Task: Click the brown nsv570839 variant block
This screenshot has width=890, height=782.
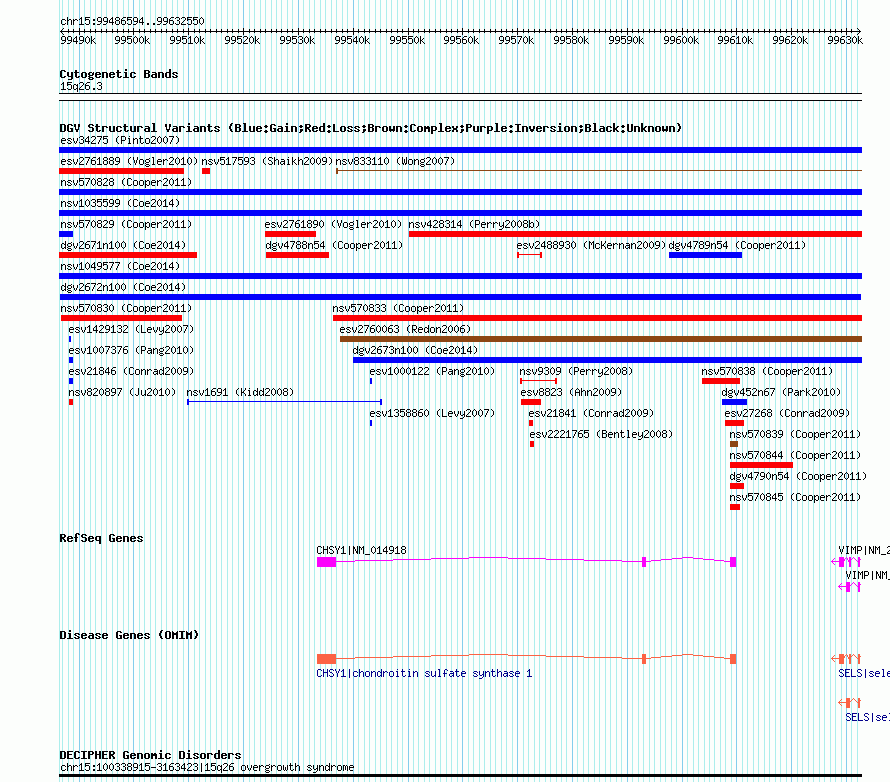Action: point(733,444)
